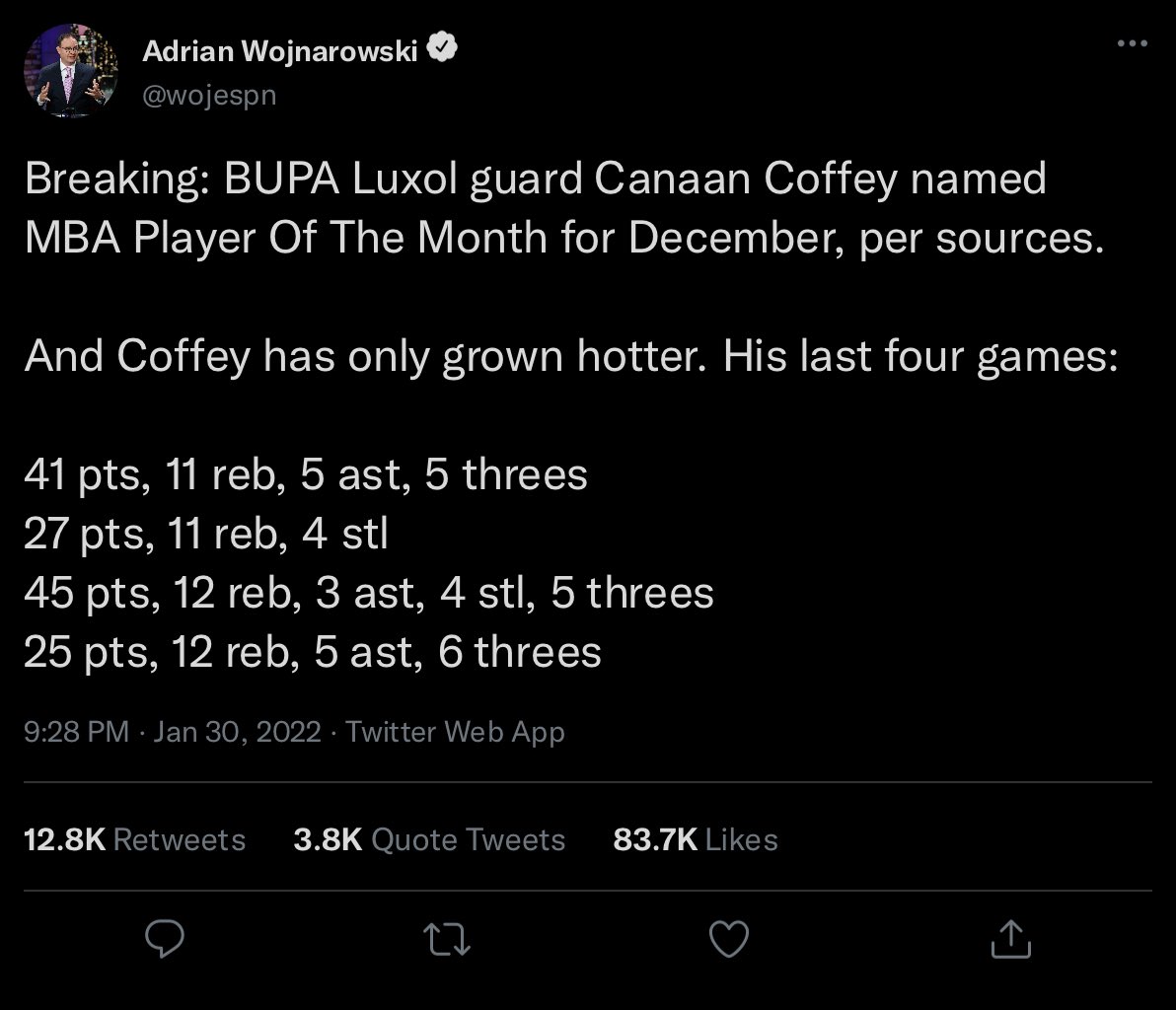View the 12.8K Retweets list

pyautogui.click(x=134, y=839)
